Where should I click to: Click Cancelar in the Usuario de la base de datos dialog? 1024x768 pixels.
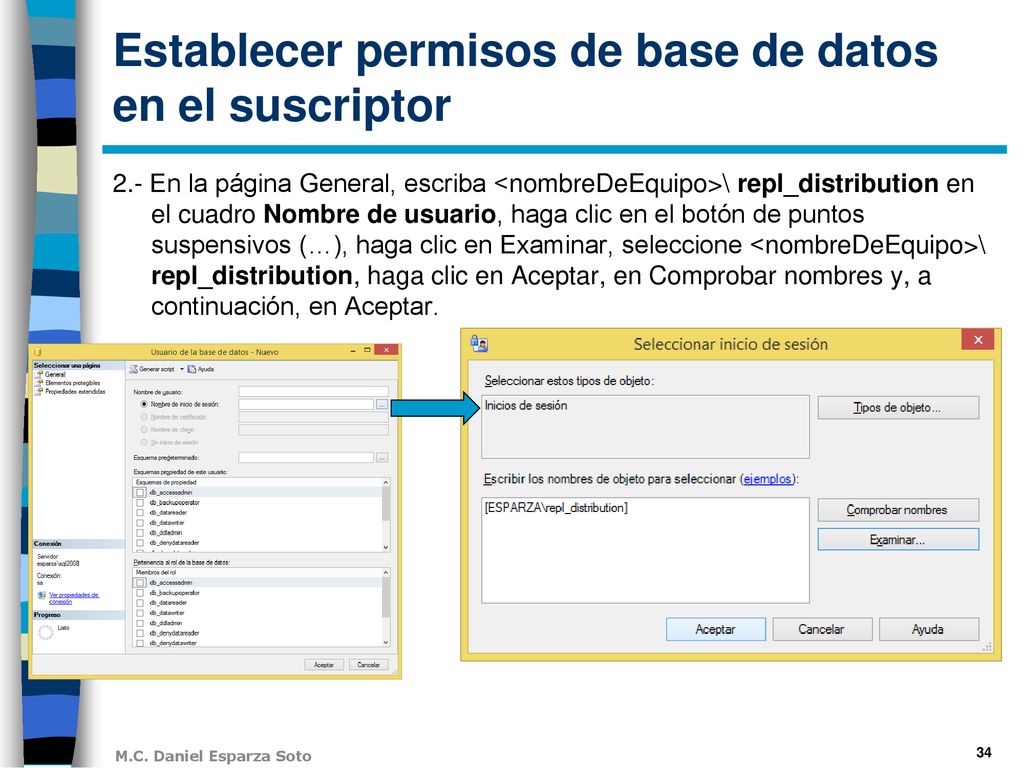coord(368,665)
